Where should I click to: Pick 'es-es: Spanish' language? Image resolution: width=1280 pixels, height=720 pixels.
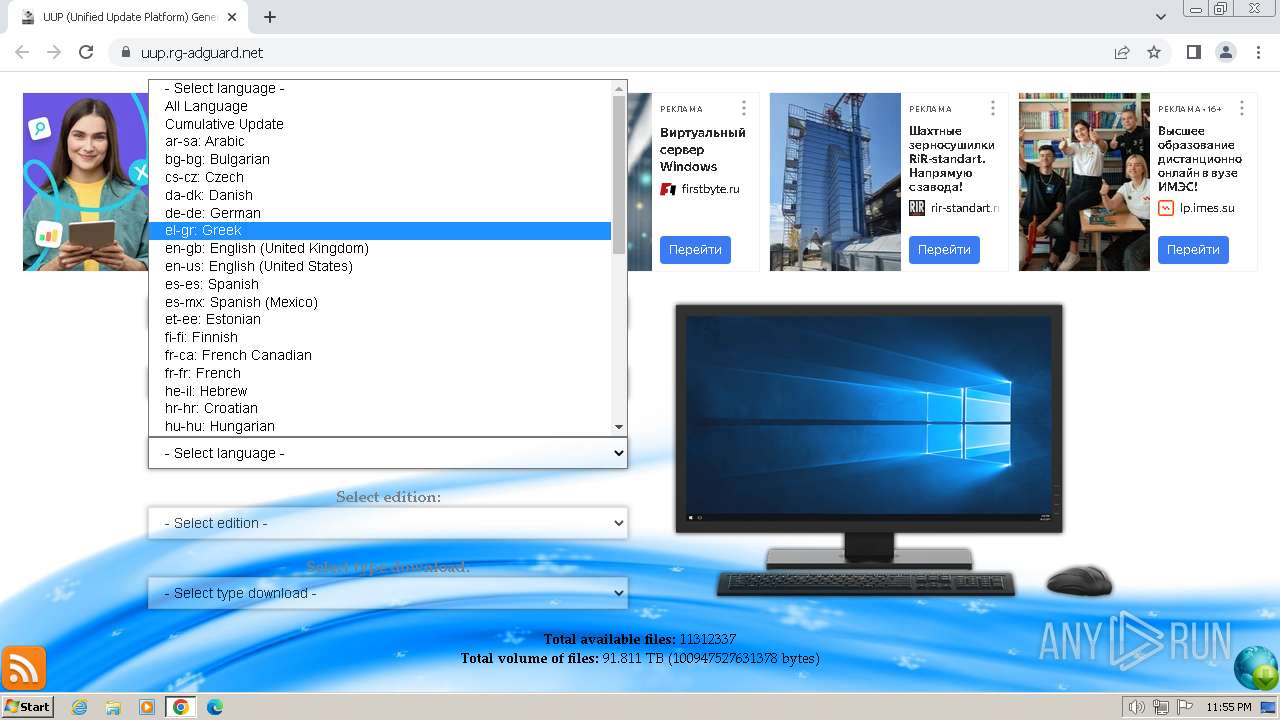(380, 284)
